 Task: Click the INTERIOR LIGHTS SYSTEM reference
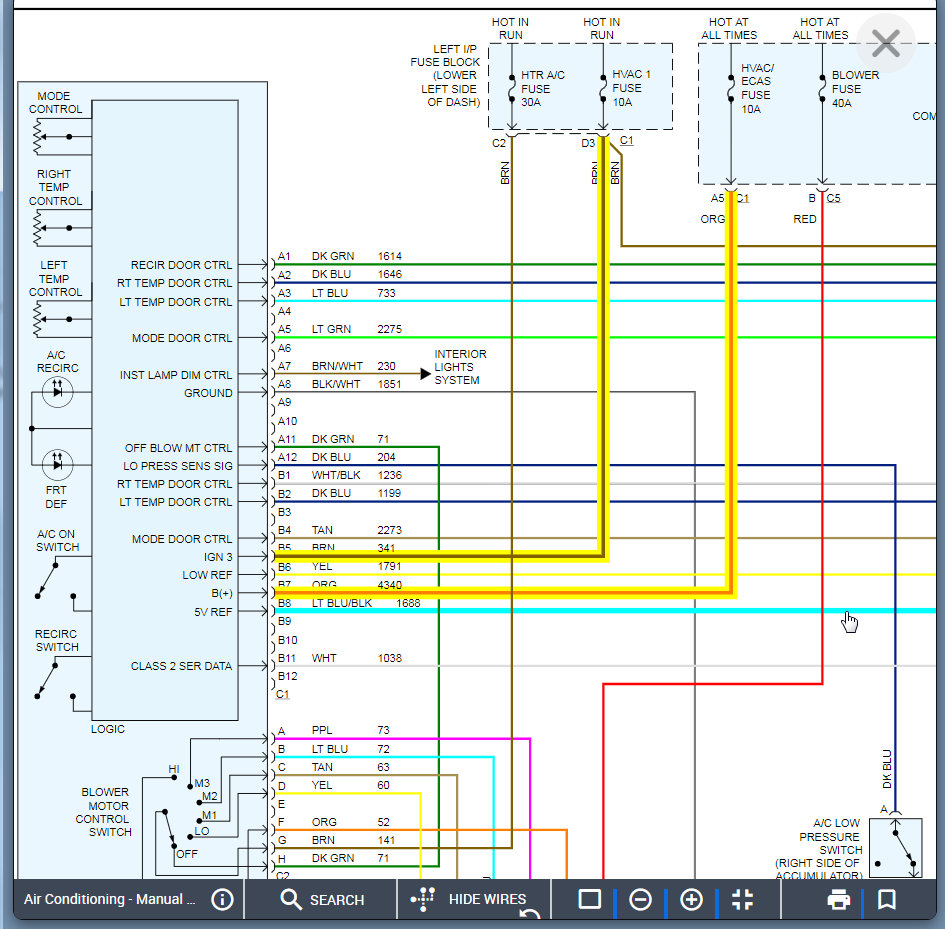[x=460, y=367]
